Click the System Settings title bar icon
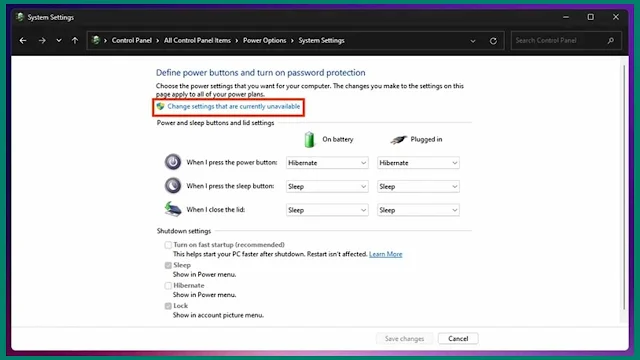640x360 pixels. [x=20, y=17]
